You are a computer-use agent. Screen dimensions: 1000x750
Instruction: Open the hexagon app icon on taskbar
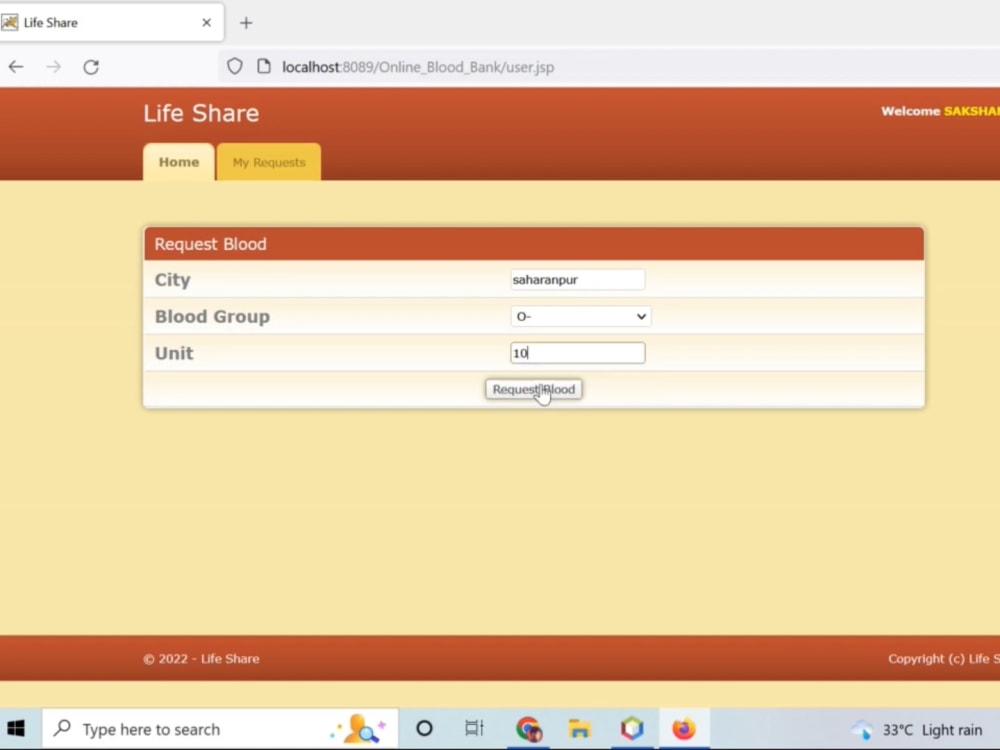631,728
